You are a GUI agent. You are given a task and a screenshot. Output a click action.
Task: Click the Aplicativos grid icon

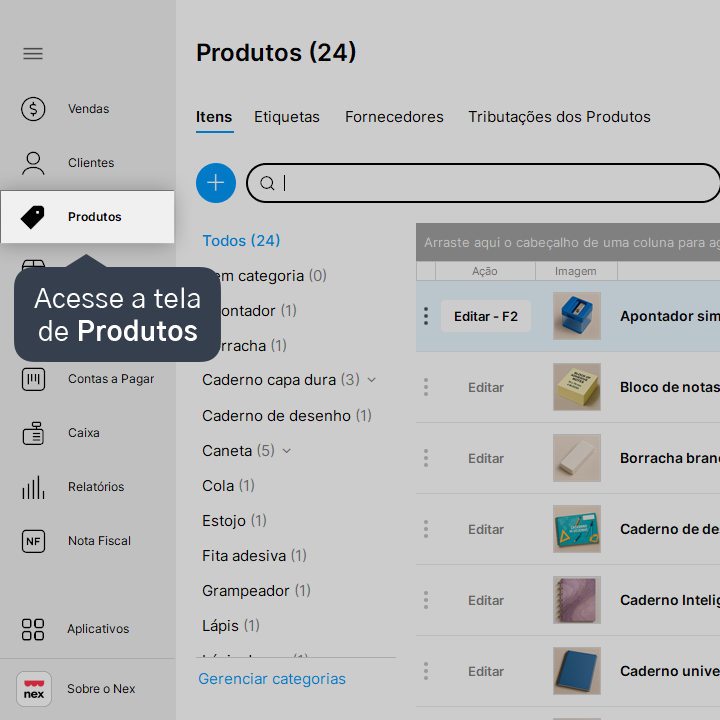point(33,630)
